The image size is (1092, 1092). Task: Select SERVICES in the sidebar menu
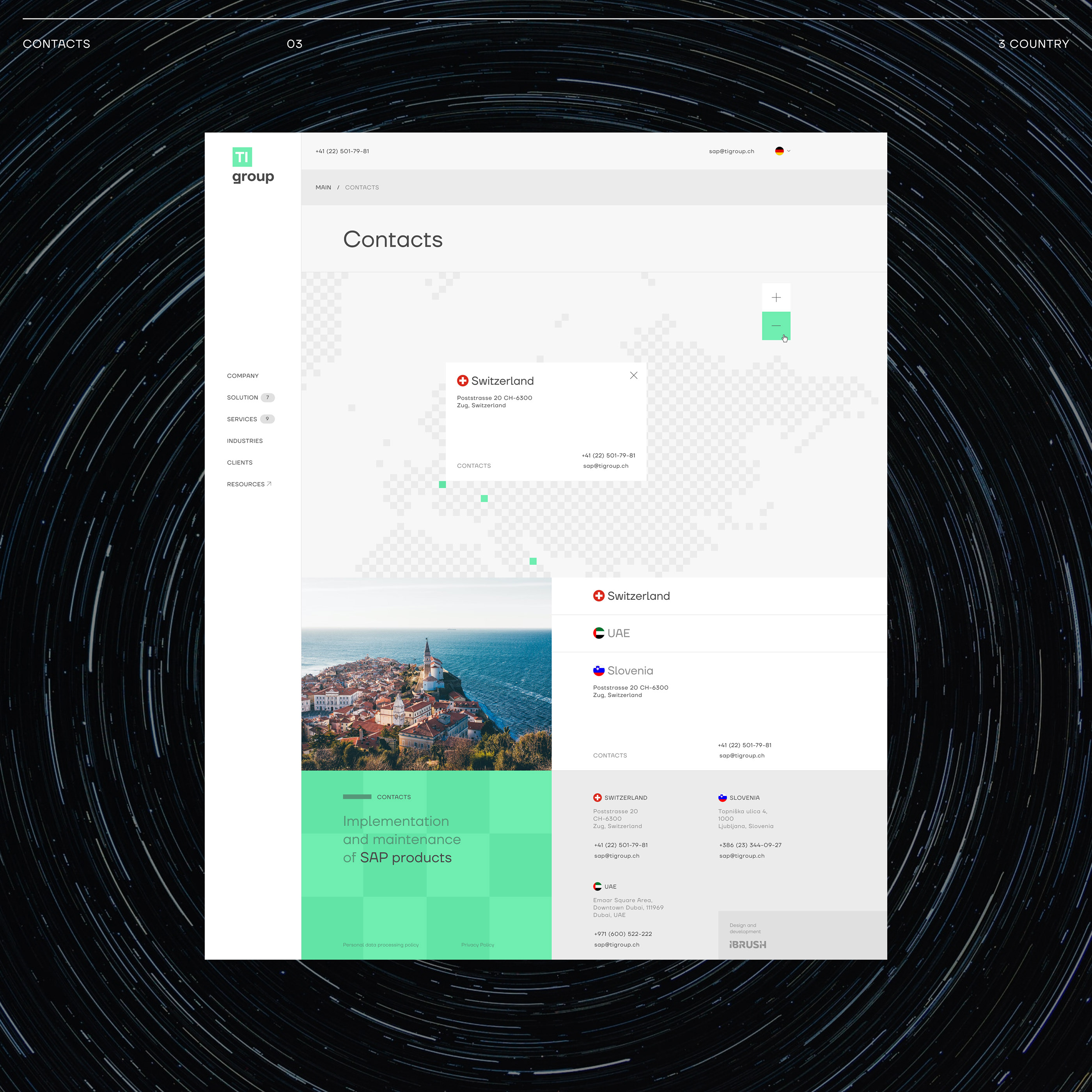tap(241, 419)
